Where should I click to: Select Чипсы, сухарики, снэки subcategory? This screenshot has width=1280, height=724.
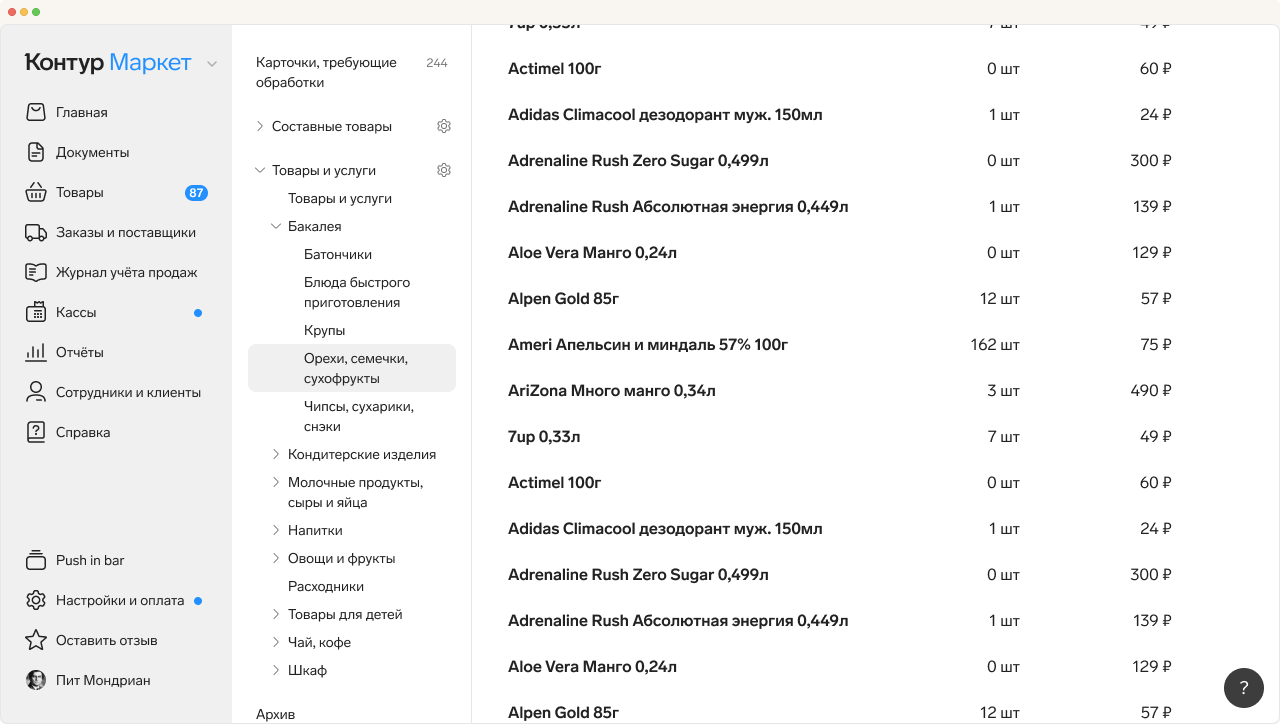click(359, 416)
